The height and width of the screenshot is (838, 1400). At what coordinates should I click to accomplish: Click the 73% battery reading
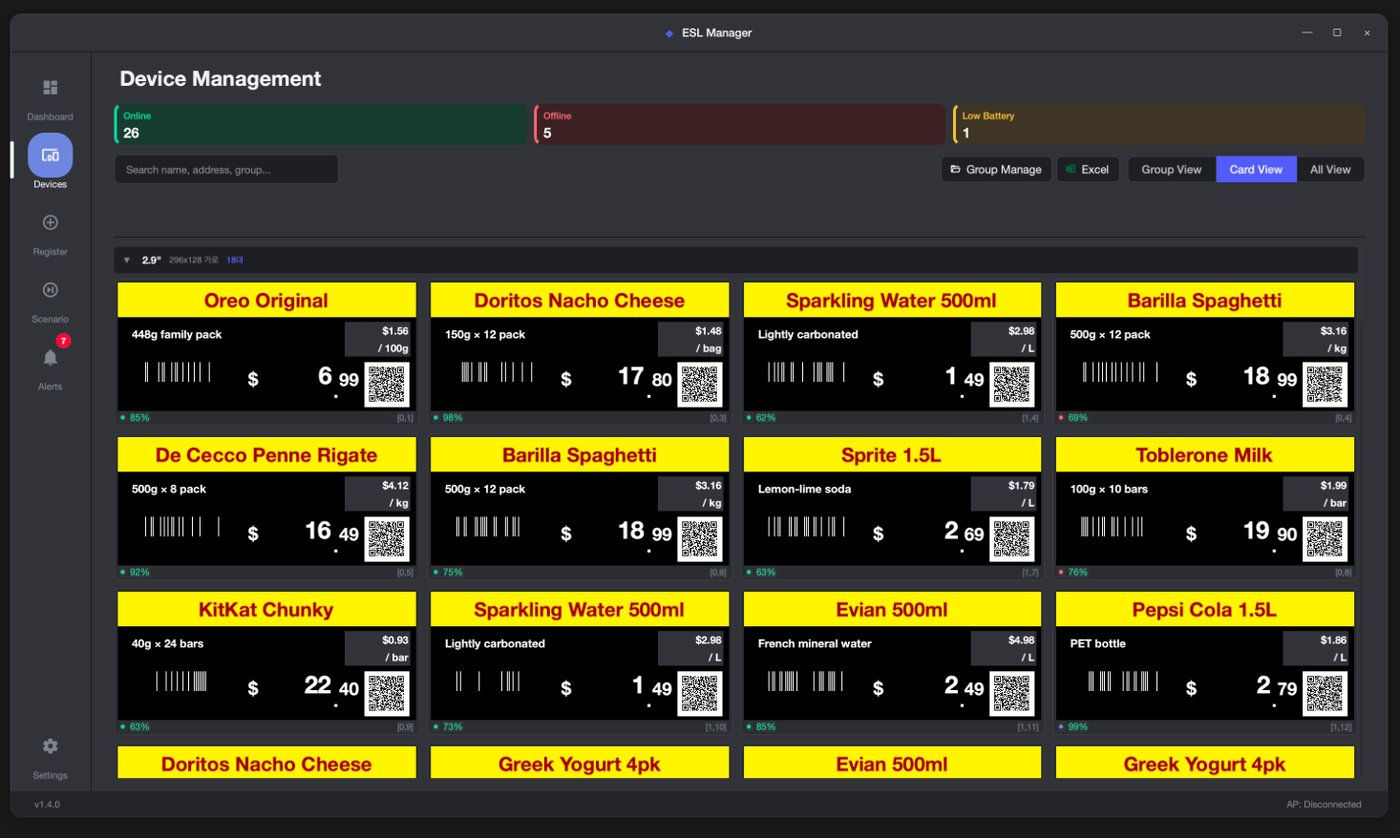[x=452, y=727]
